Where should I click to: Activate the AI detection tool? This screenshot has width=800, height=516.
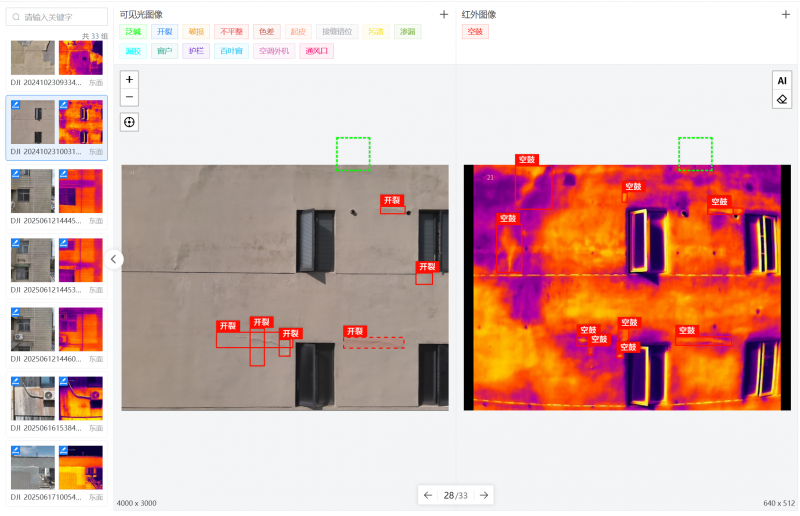pyautogui.click(x=782, y=80)
